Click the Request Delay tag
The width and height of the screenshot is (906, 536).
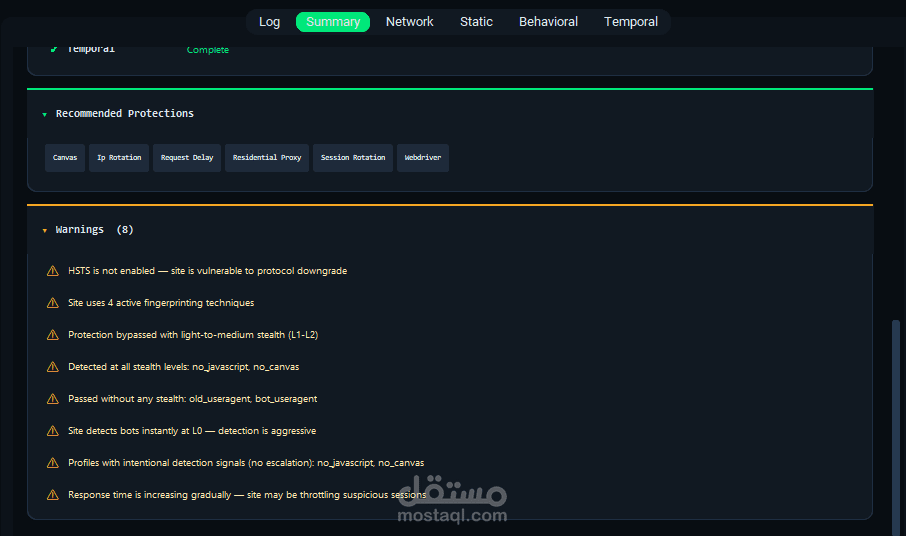point(187,158)
